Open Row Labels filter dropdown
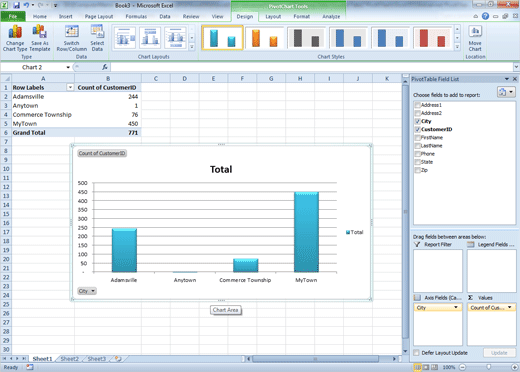The image size is (520, 372). pos(70,87)
